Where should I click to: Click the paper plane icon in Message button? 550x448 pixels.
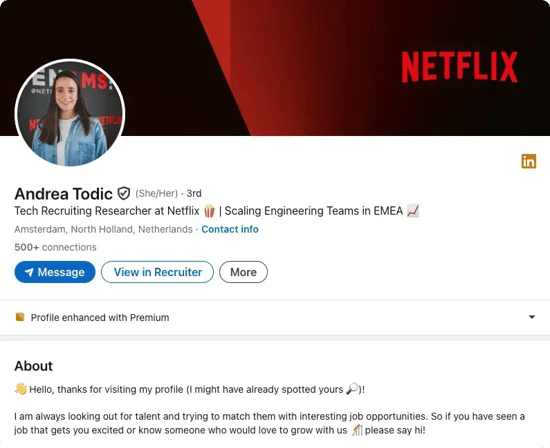[29, 272]
